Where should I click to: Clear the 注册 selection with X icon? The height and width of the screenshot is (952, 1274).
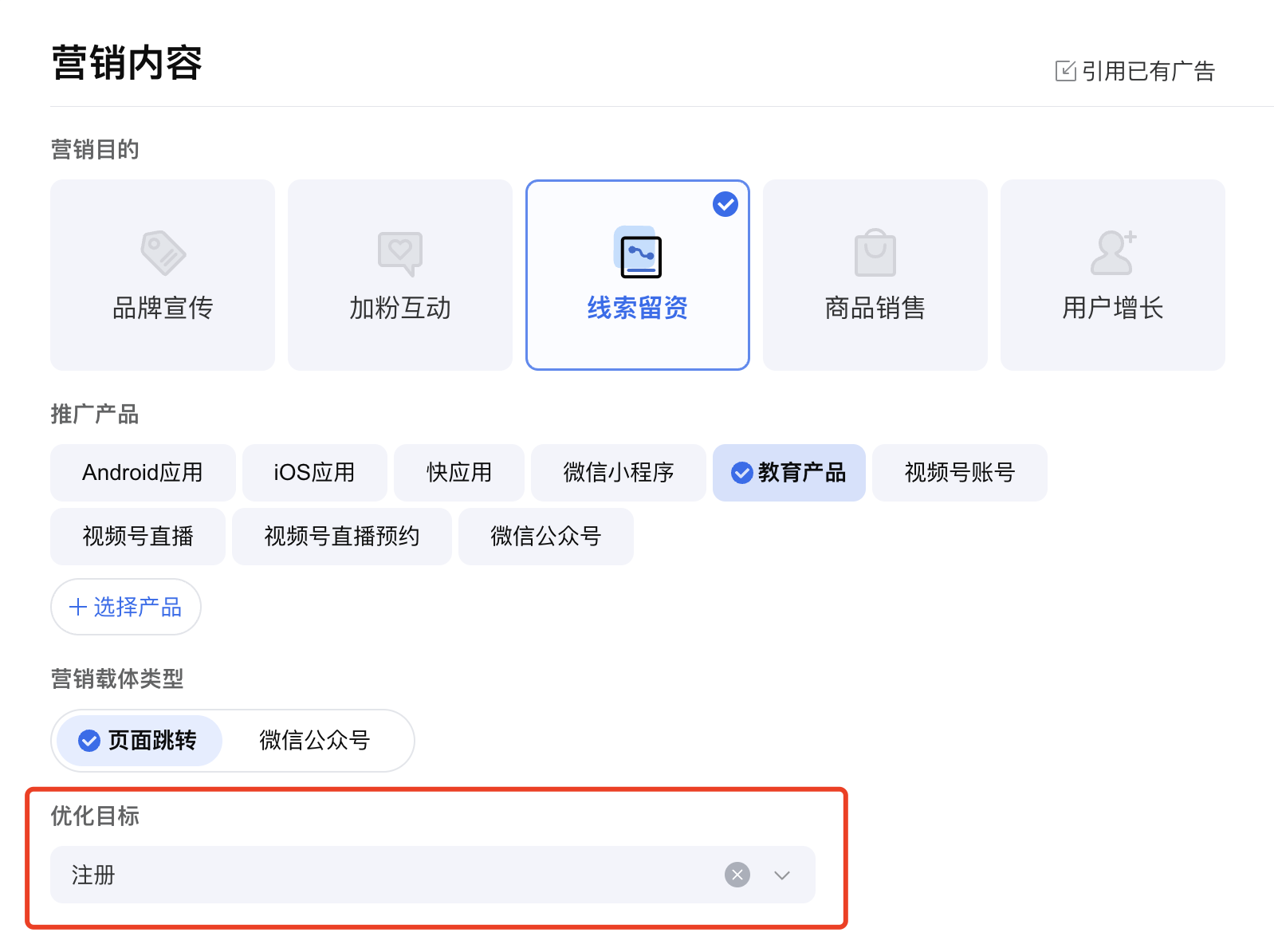[737, 875]
